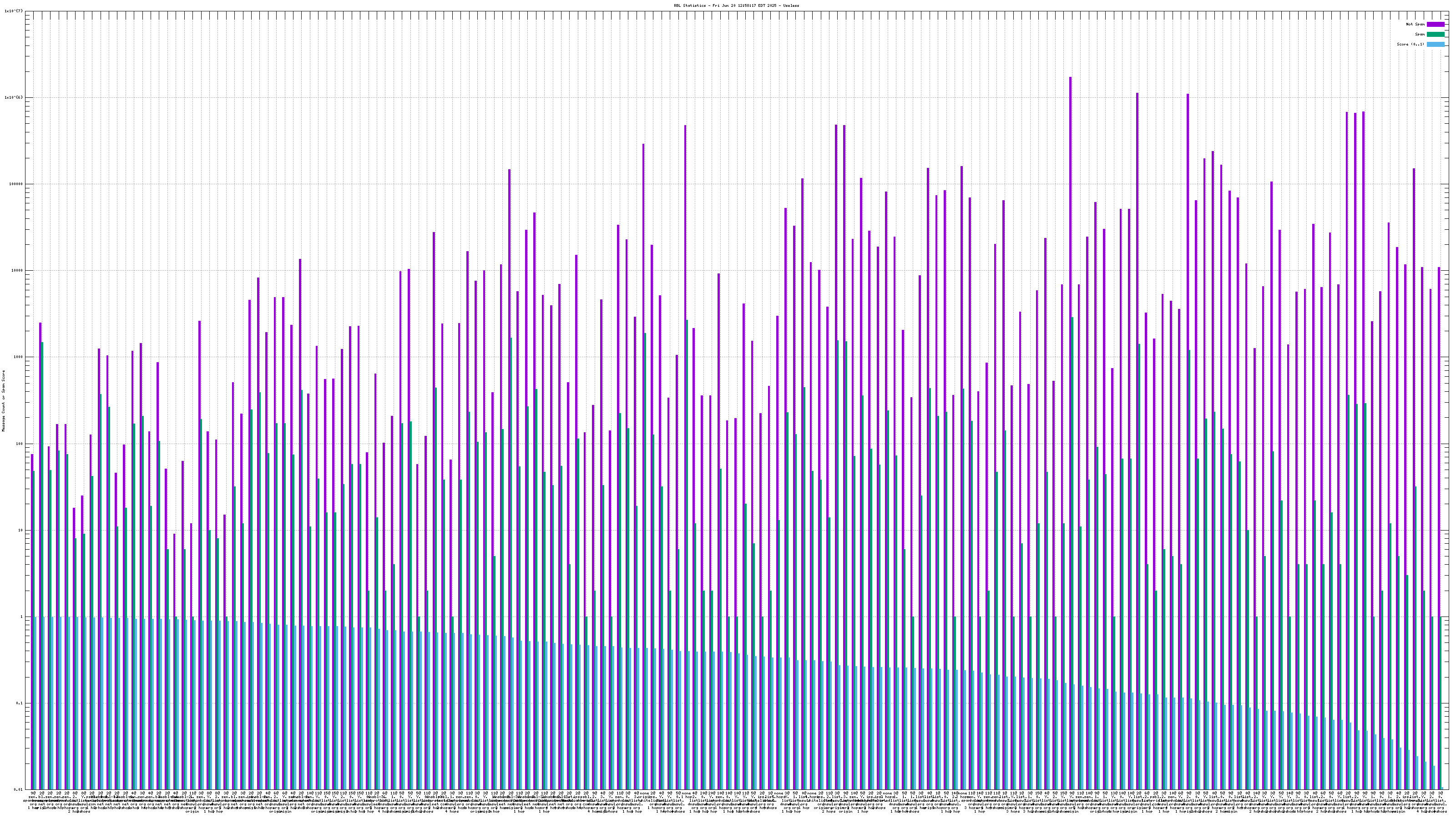Click the purple Not Spam legend swatch
Image resolution: width=1456 pixels, height=819 pixels.
pos(1435,24)
